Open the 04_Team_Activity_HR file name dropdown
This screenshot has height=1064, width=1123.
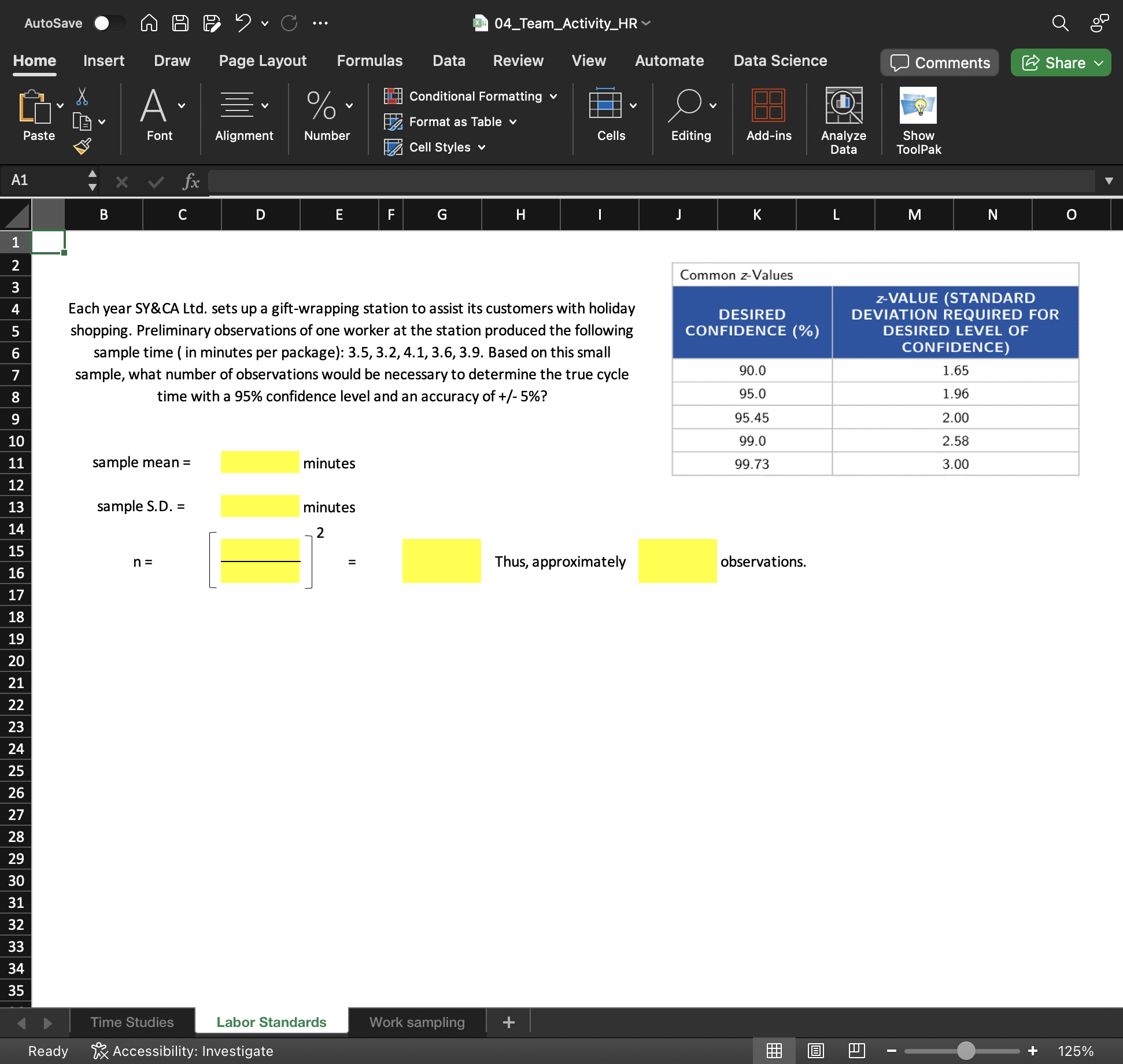coord(647,23)
